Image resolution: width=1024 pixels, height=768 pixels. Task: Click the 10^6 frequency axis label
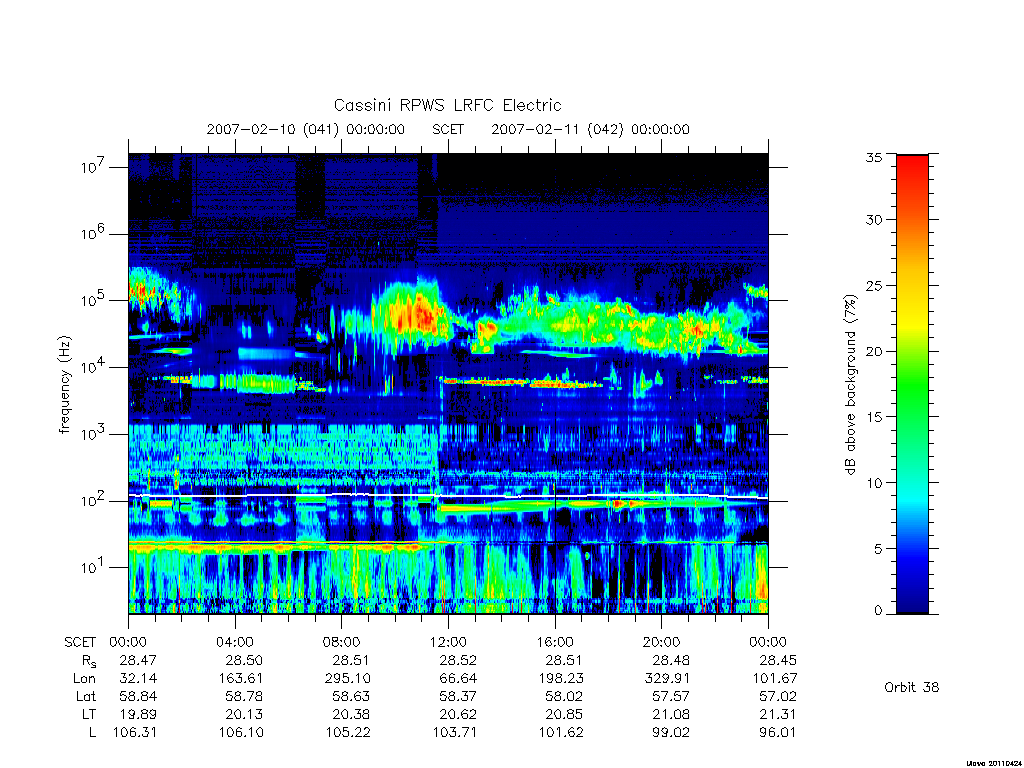click(x=93, y=233)
